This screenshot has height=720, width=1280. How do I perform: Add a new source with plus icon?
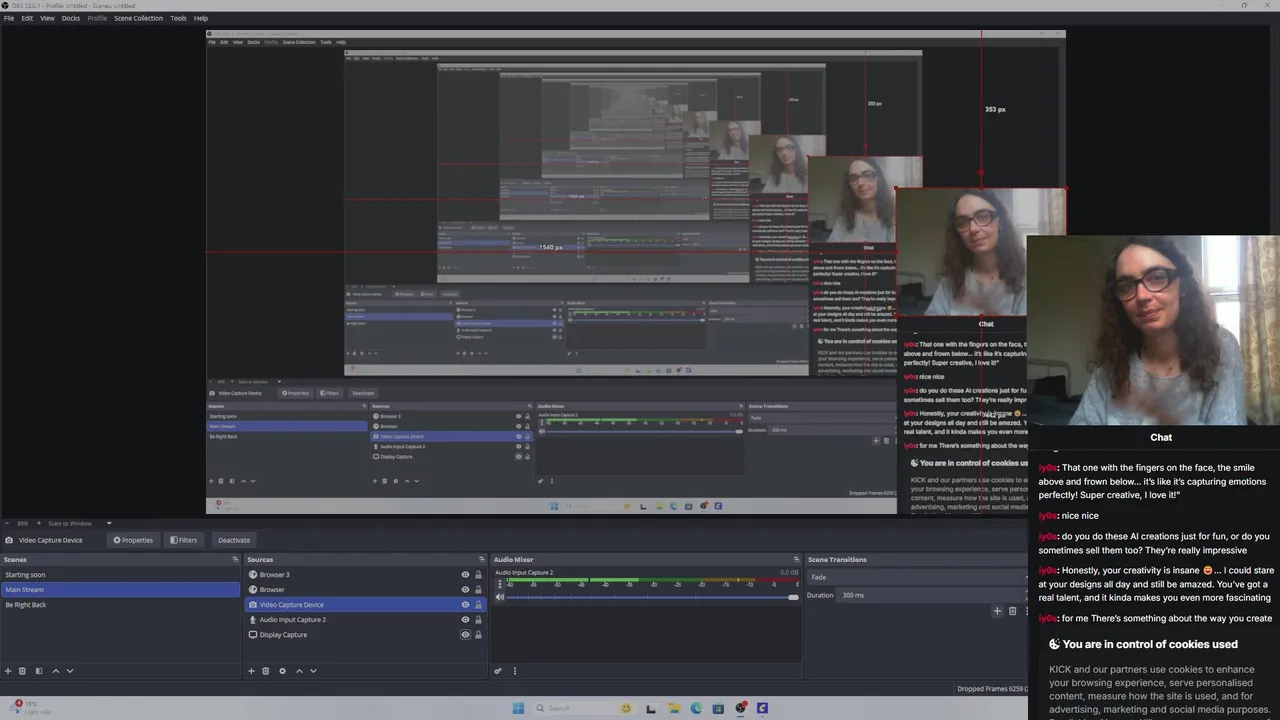point(251,671)
